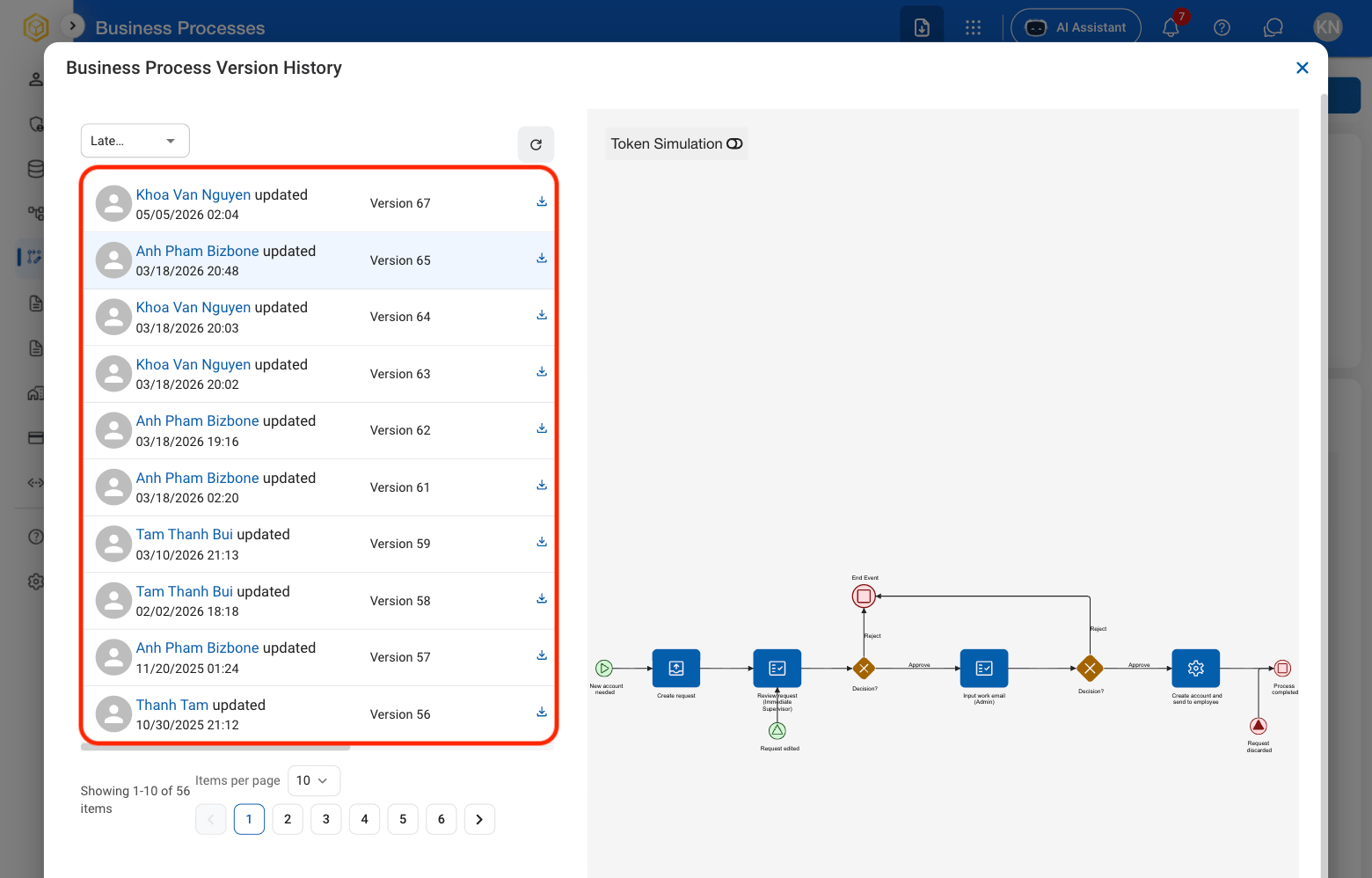Download Version 57 file
1372x878 pixels.
click(542, 655)
